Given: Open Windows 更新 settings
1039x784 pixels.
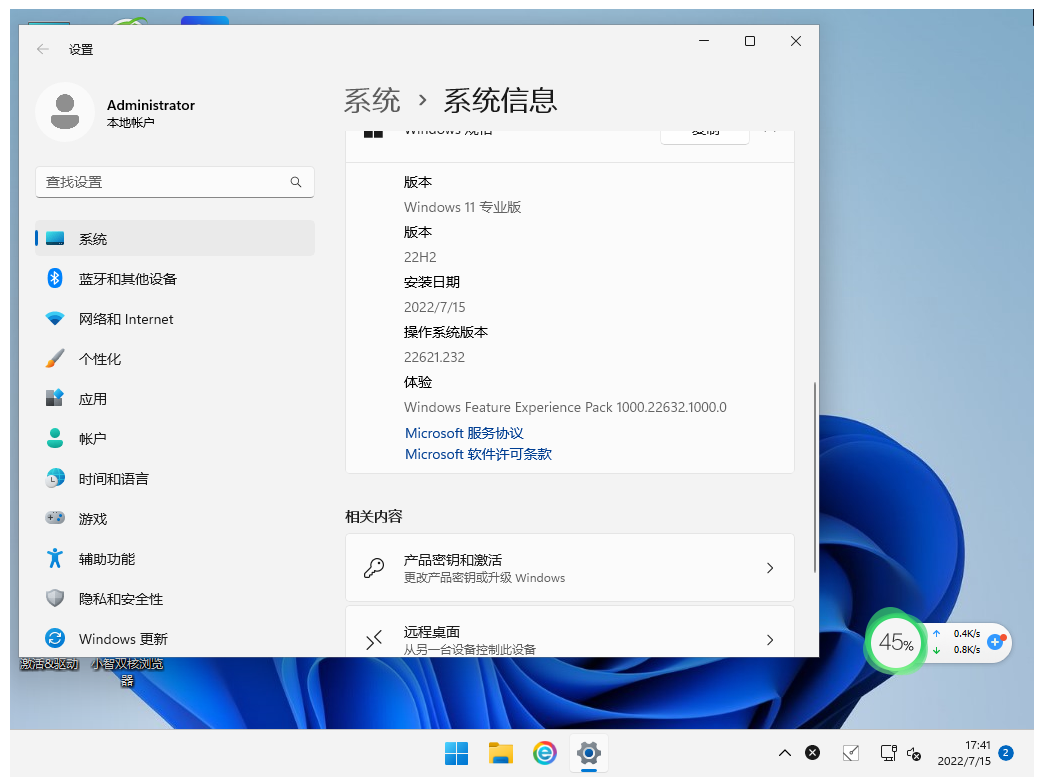Looking at the screenshot, I should [x=175, y=639].
